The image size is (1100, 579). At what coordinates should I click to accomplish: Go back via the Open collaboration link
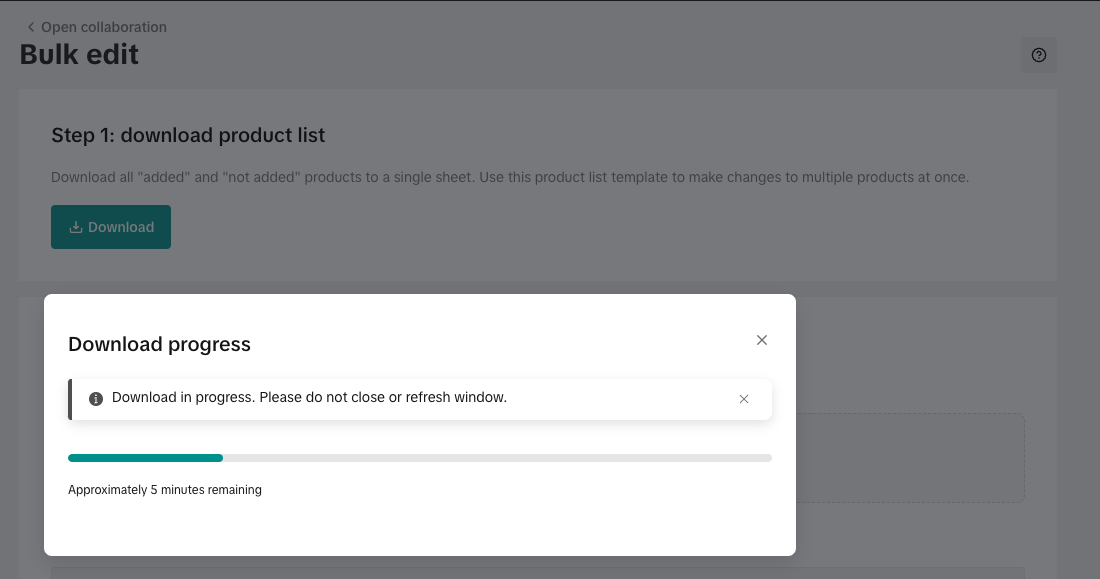[x=103, y=27]
